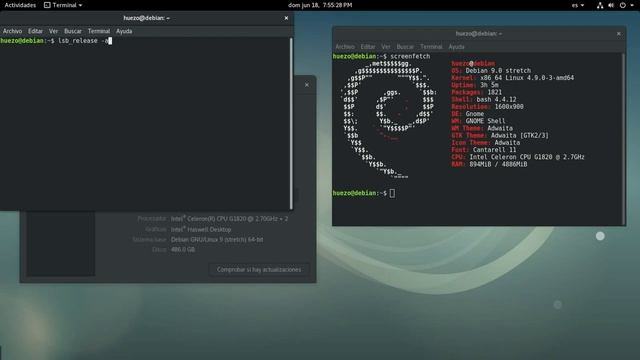Click 'GNOME Shell' WM text

[x=485, y=121]
